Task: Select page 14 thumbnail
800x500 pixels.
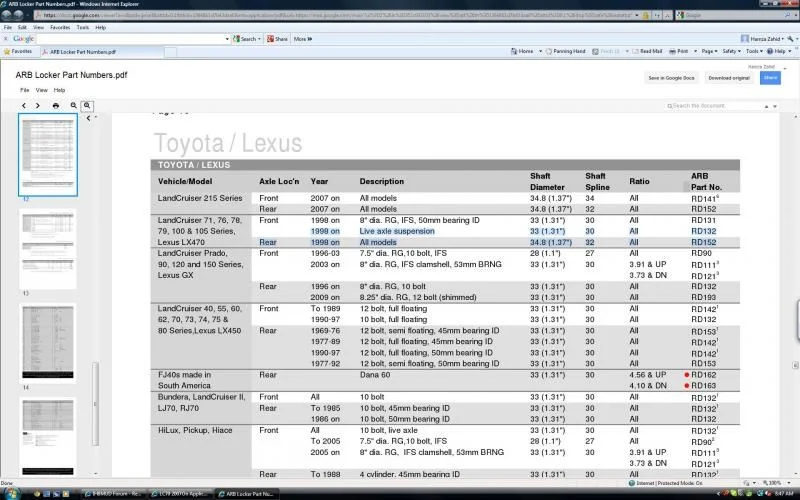Action: (48, 343)
